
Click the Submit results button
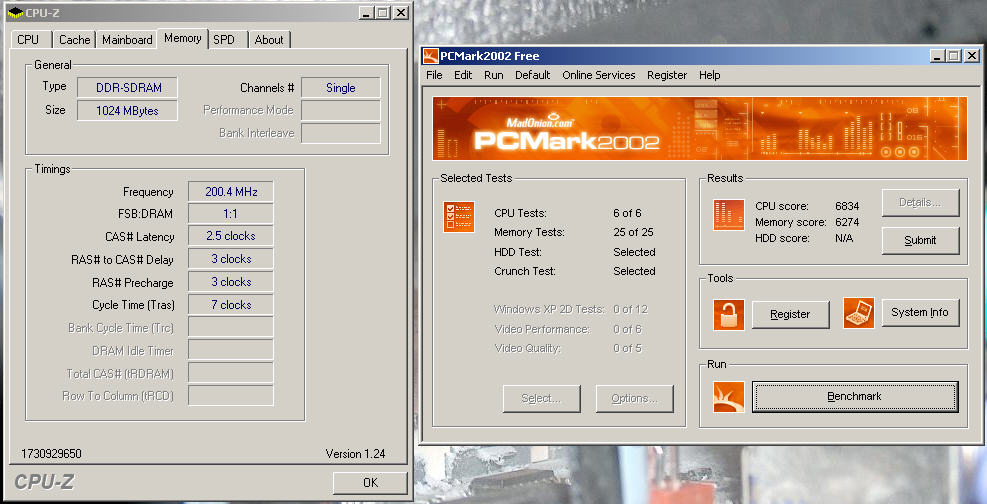coord(920,240)
